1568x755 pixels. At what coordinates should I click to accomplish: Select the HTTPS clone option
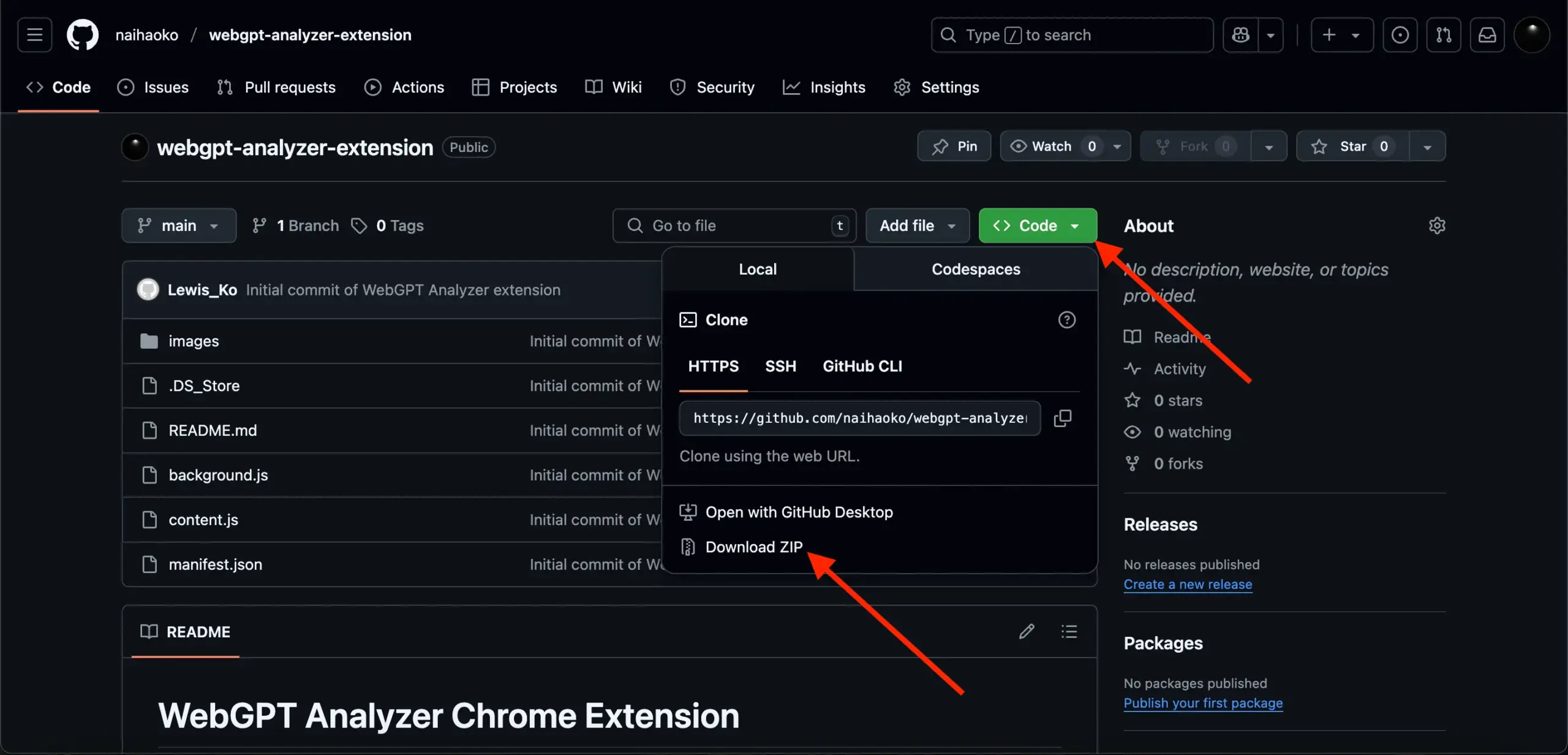(713, 366)
